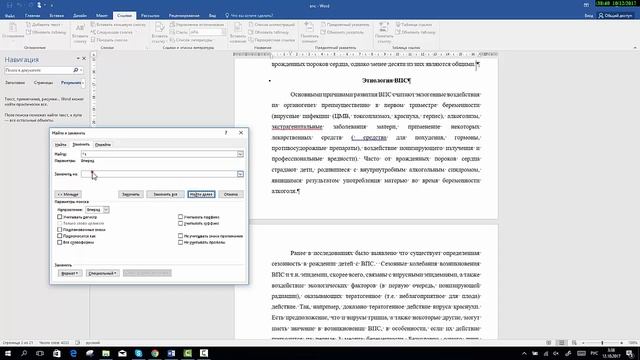Open Navigation pane options arrow
Image resolution: width=640 pixels, height=360 pixels.
[78, 59]
